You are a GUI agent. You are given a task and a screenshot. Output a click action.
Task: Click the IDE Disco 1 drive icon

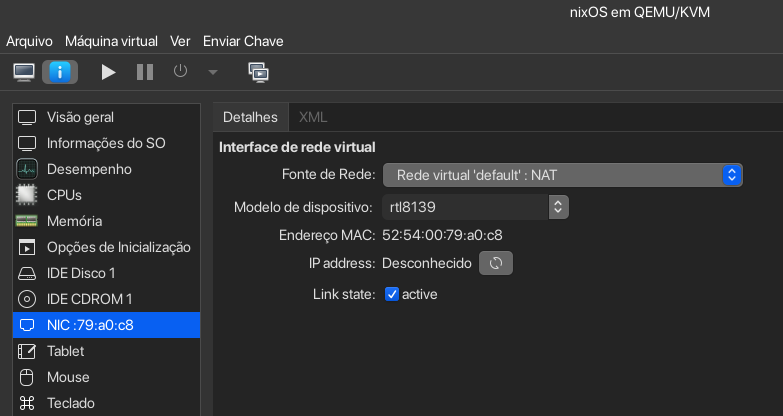[x=27, y=274]
